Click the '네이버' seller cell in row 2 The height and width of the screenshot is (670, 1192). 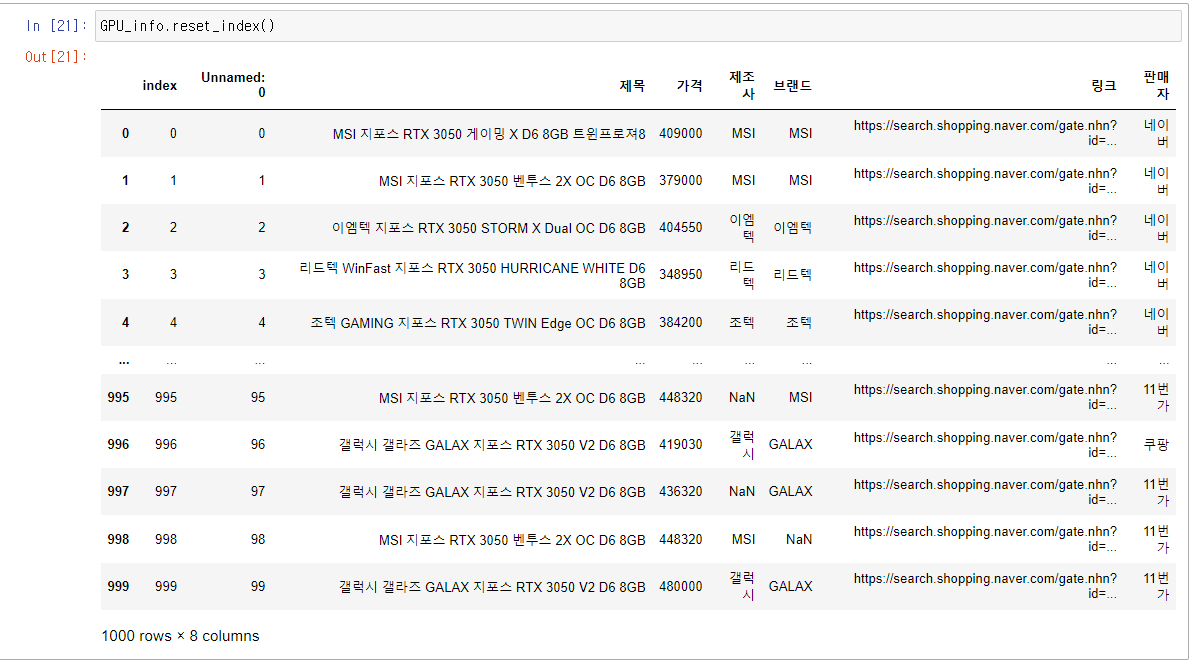point(1156,228)
